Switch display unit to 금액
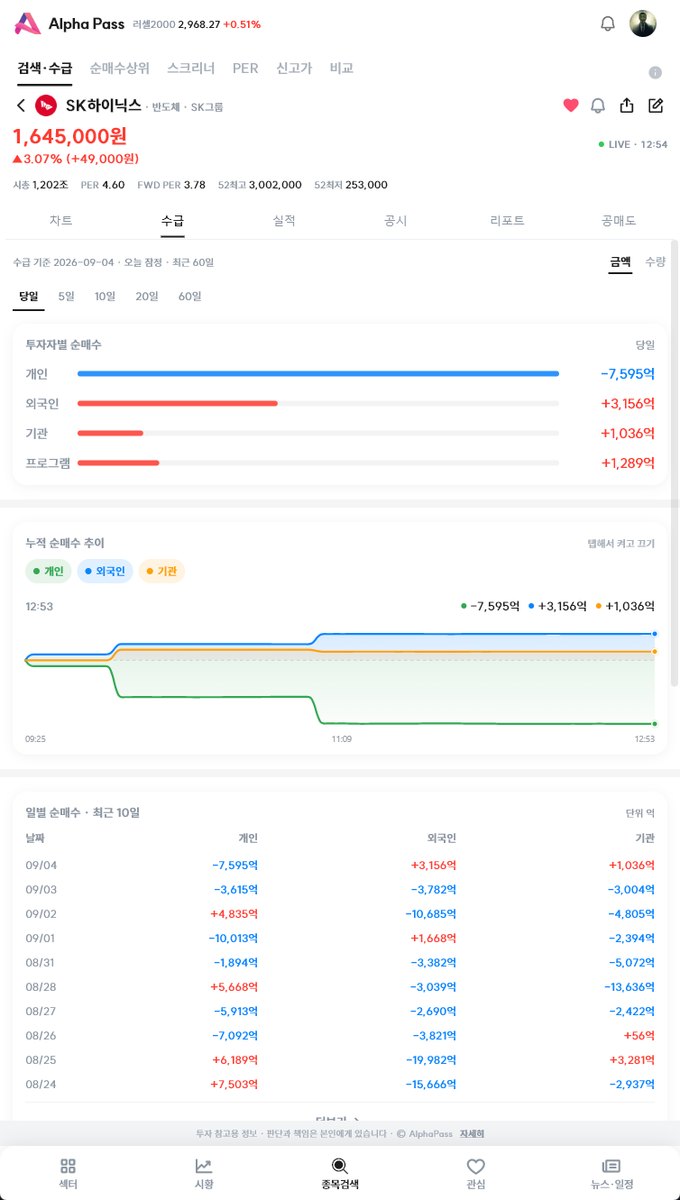Image resolution: width=680 pixels, height=1200 pixels. click(x=620, y=261)
